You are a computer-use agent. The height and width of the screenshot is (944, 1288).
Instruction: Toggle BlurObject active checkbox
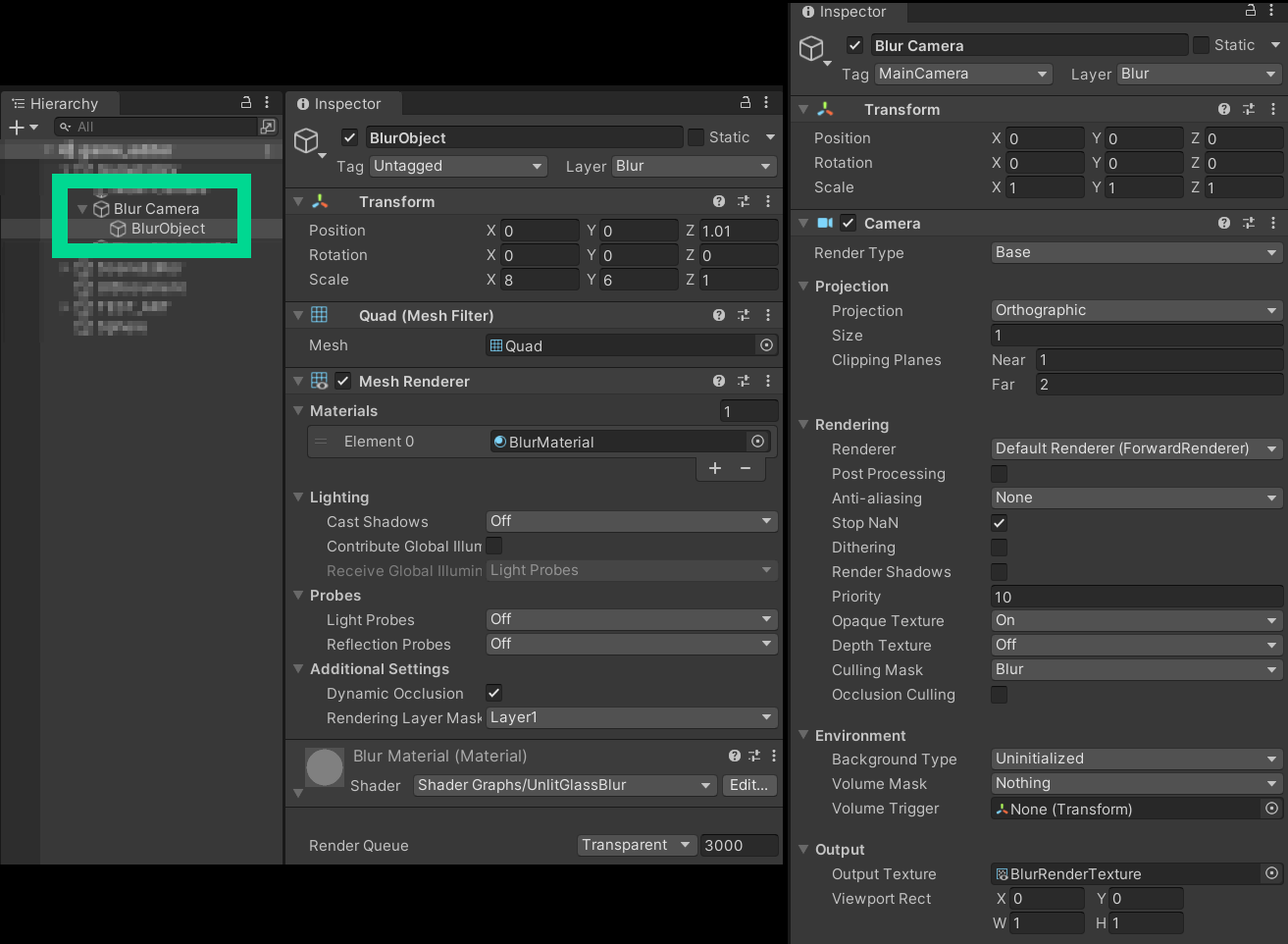tap(349, 137)
